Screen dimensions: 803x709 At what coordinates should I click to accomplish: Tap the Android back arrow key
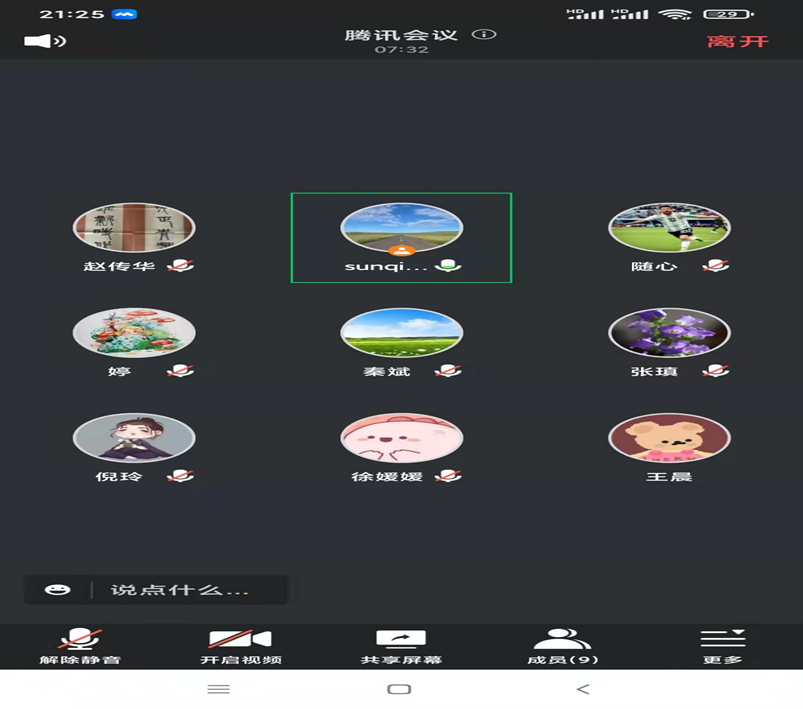tap(583, 689)
